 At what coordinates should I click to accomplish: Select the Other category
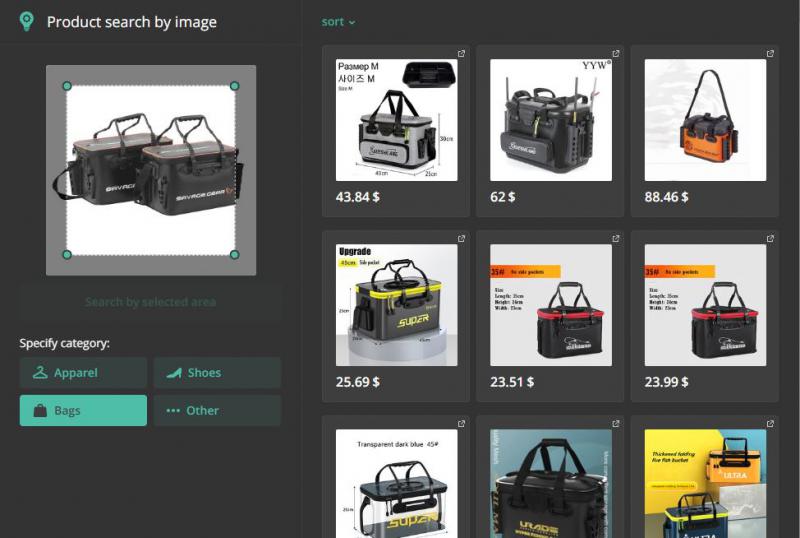pos(217,410)
